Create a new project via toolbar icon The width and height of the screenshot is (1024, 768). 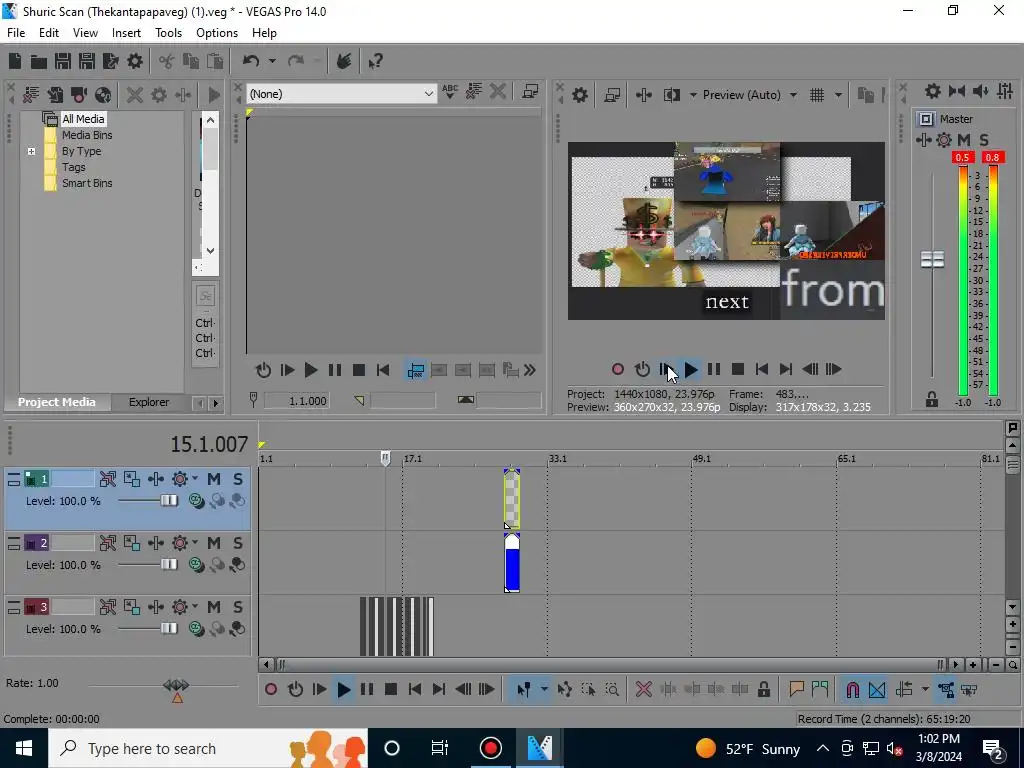pos(14,61)
